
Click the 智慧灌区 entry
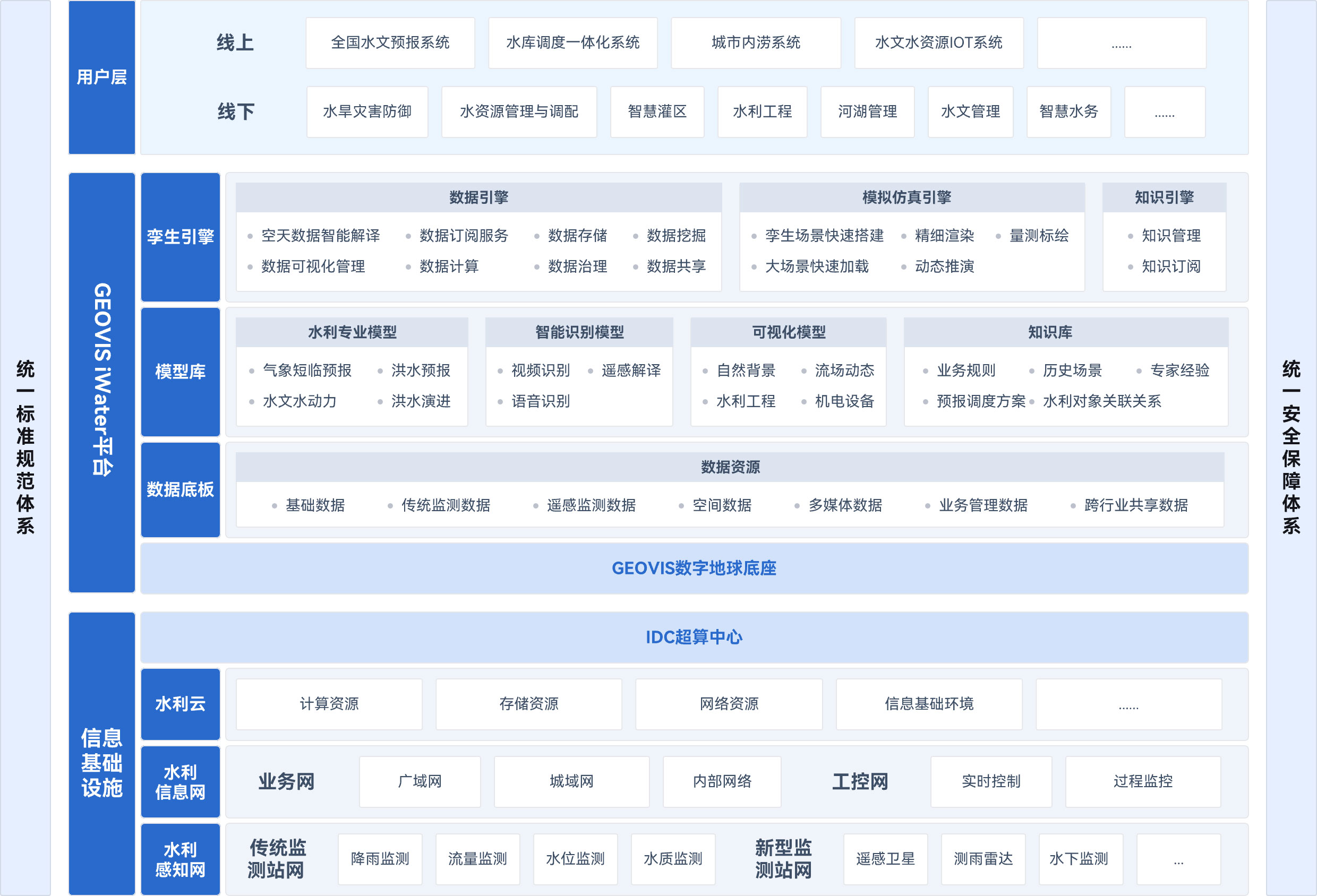657,111
